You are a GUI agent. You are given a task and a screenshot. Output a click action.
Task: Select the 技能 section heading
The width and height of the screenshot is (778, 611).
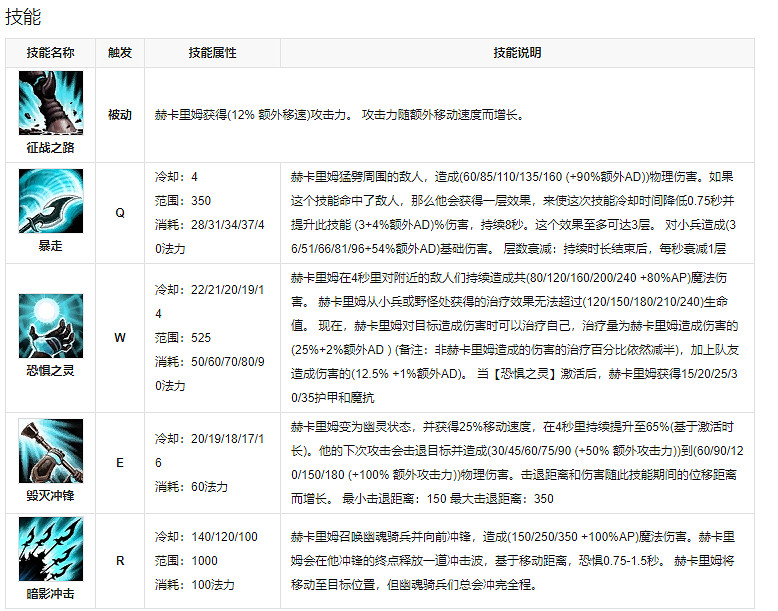click(x=23, y=17)
